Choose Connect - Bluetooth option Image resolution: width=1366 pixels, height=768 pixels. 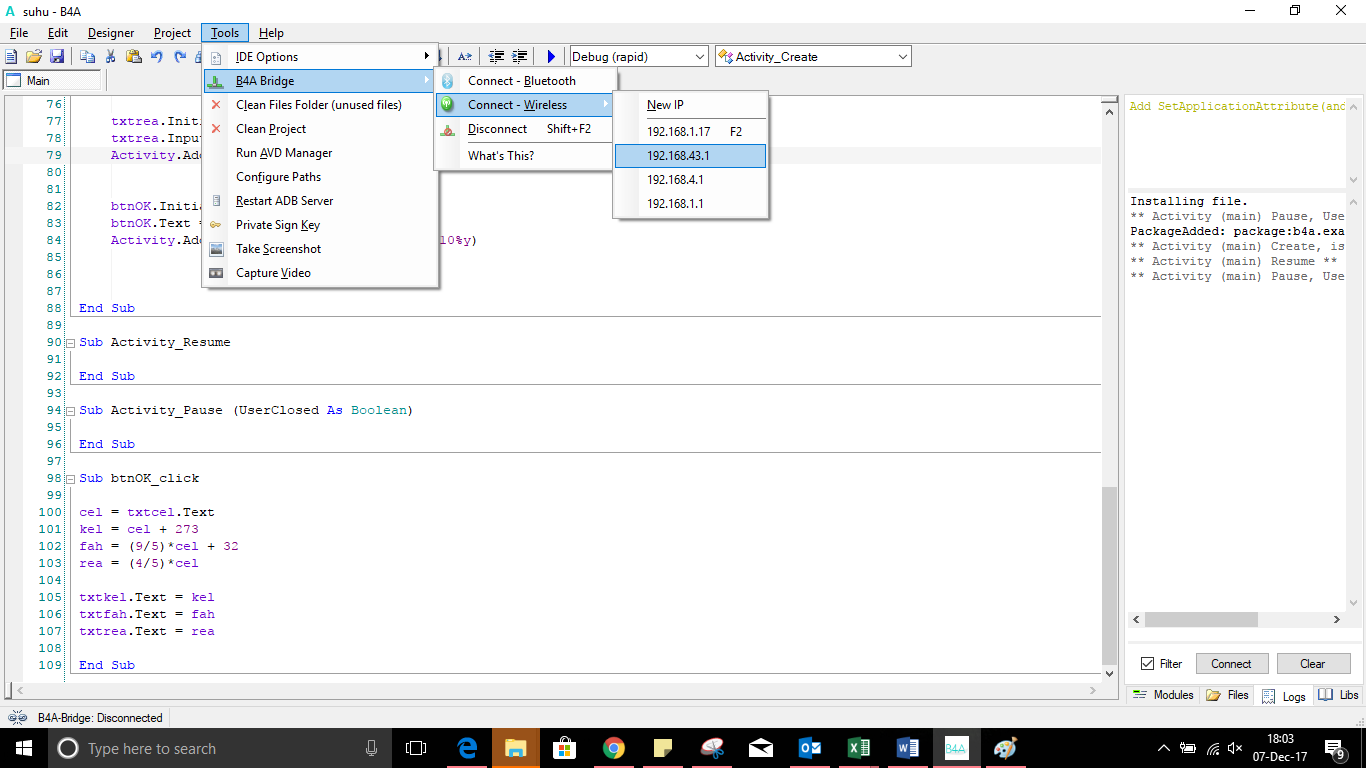pyautogui.click(x=526, y=81)
